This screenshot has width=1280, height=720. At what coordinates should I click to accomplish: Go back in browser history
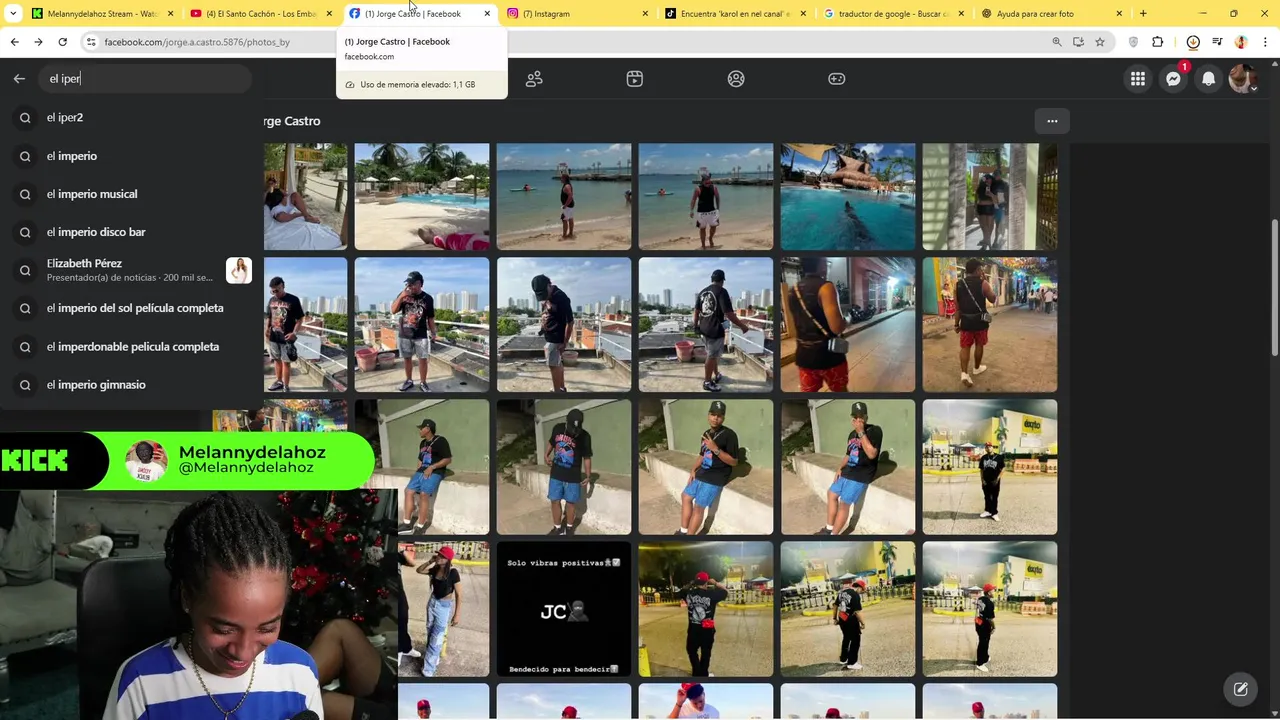click(14, 42)
